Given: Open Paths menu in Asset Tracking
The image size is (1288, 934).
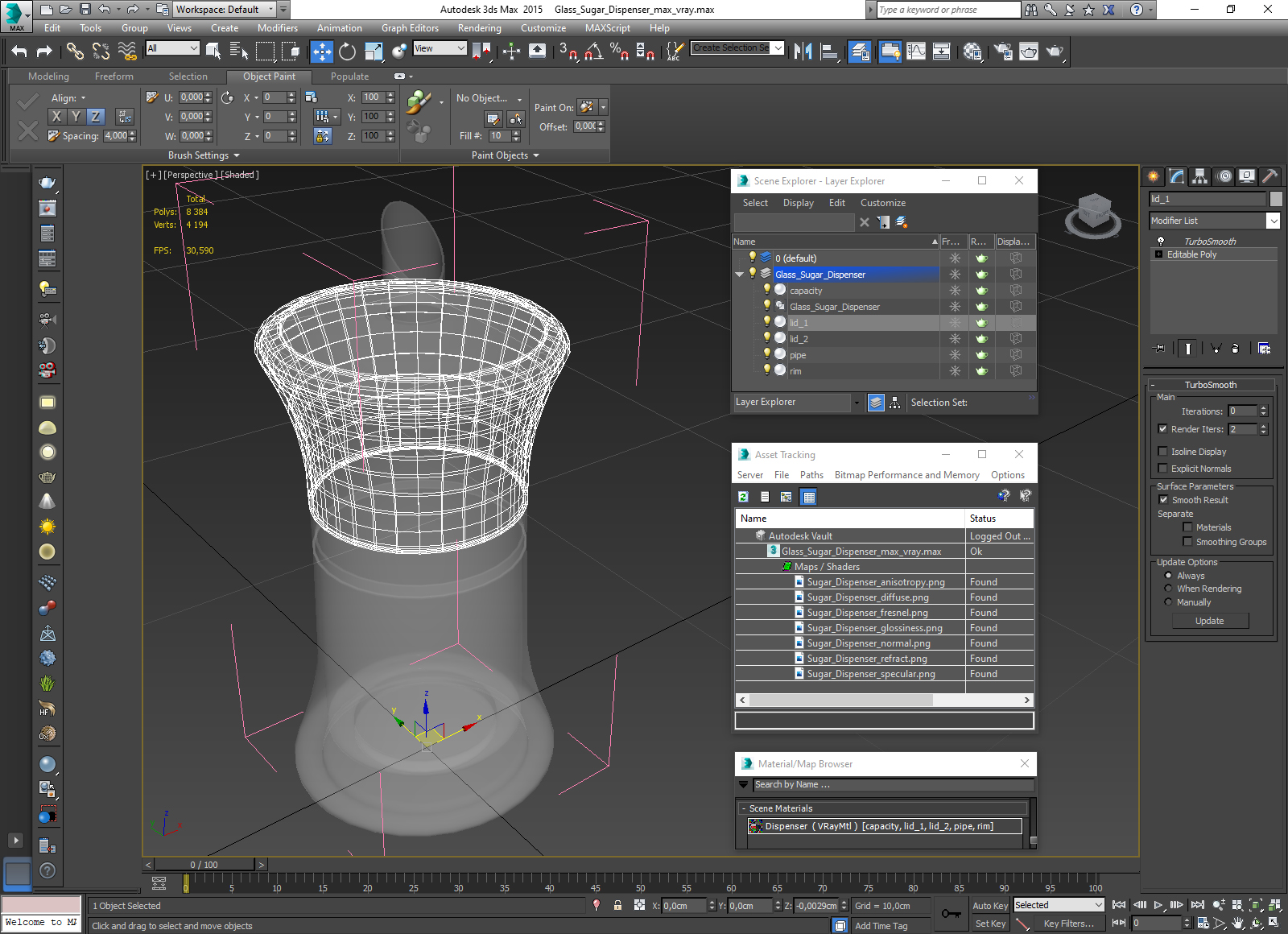Looking at the screenshot, I should (811, 475).
